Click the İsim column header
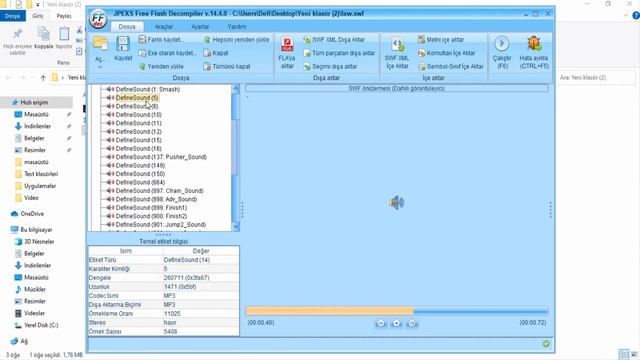This screenshot has width=640, height=360. tap(126, 251)
